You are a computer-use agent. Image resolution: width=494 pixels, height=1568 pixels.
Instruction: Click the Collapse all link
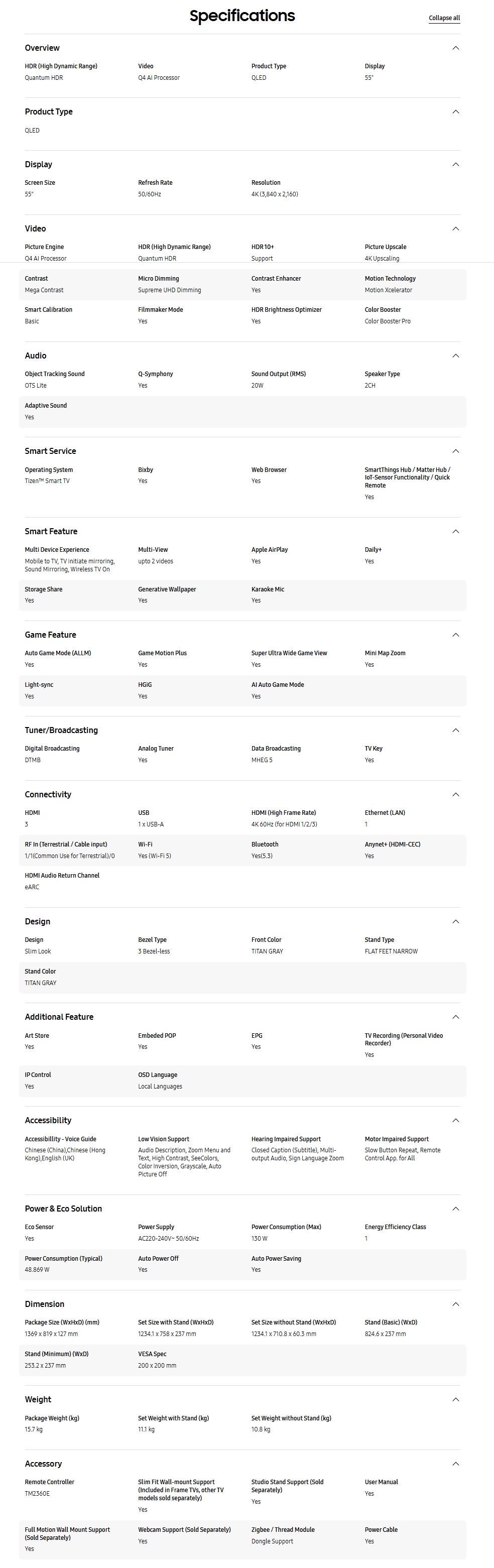[444, 18]
